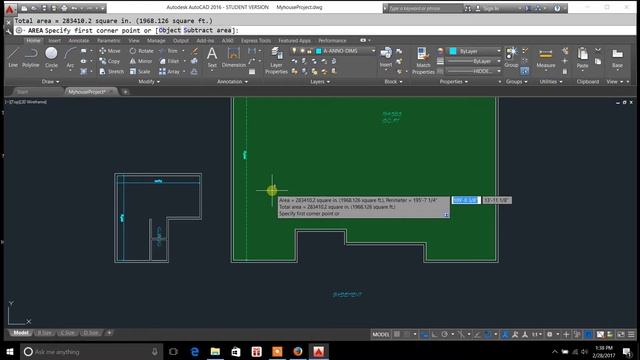Toggle clean screen in status bar
This screenshot has height=360, width=640.
(621, 334)
